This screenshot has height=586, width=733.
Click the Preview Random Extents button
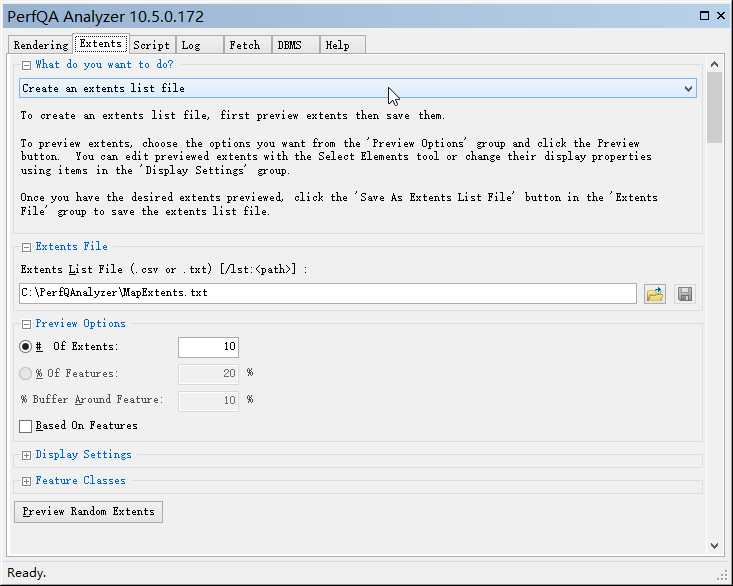tap(88, 512)
